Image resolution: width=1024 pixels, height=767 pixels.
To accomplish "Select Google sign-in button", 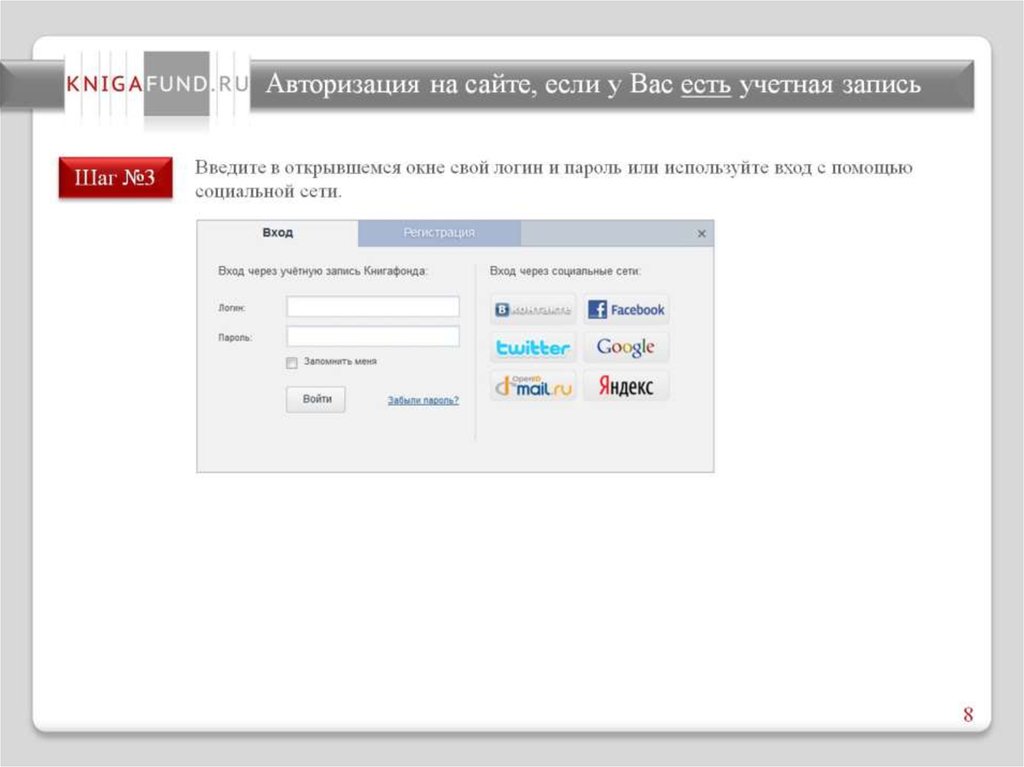I will click(626, 348).
